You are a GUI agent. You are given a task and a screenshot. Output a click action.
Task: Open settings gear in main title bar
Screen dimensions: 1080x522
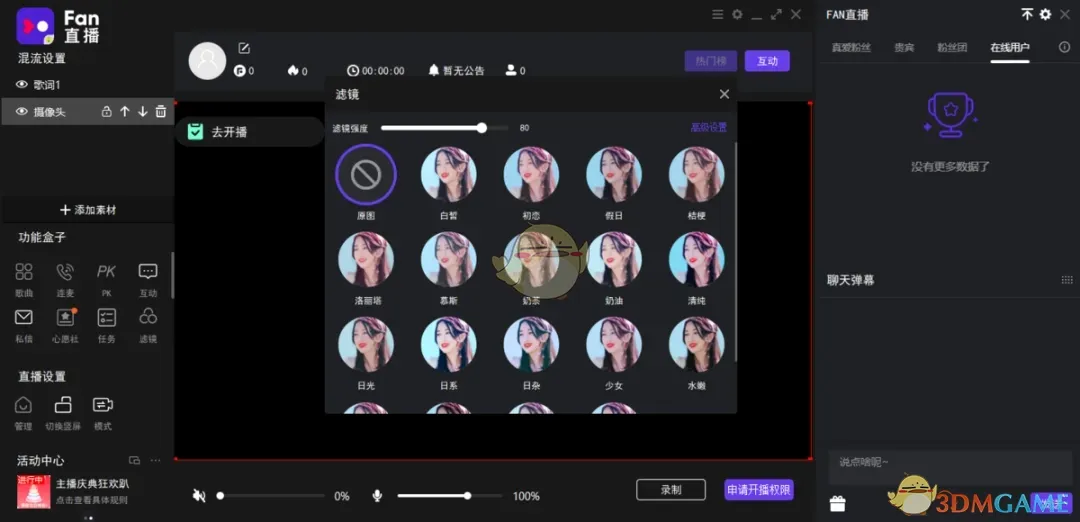(737, 14)
